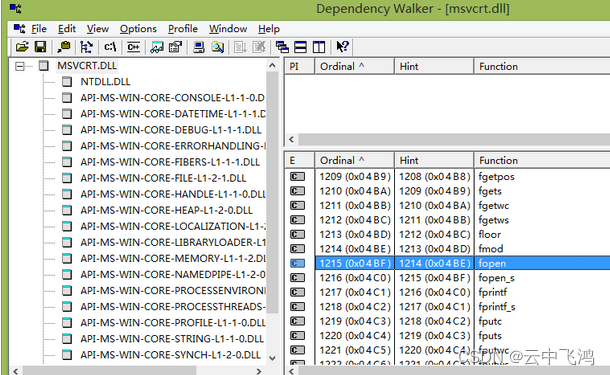Click hint 1211 (0x04BB) in fgetws row
Image resolution: width=610 pixels, height=375 pixels.
point(435,220)
